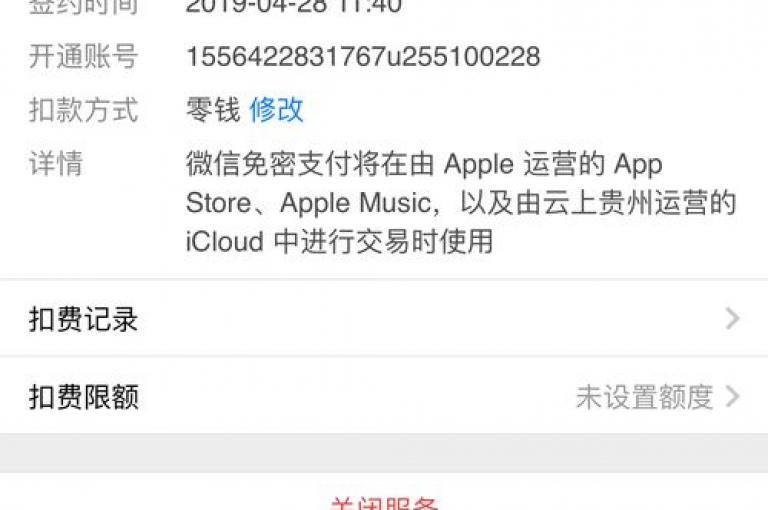Tap the red 关闭服务 button
This screenshot has width=768, height=510.
(x=384, y=503)
